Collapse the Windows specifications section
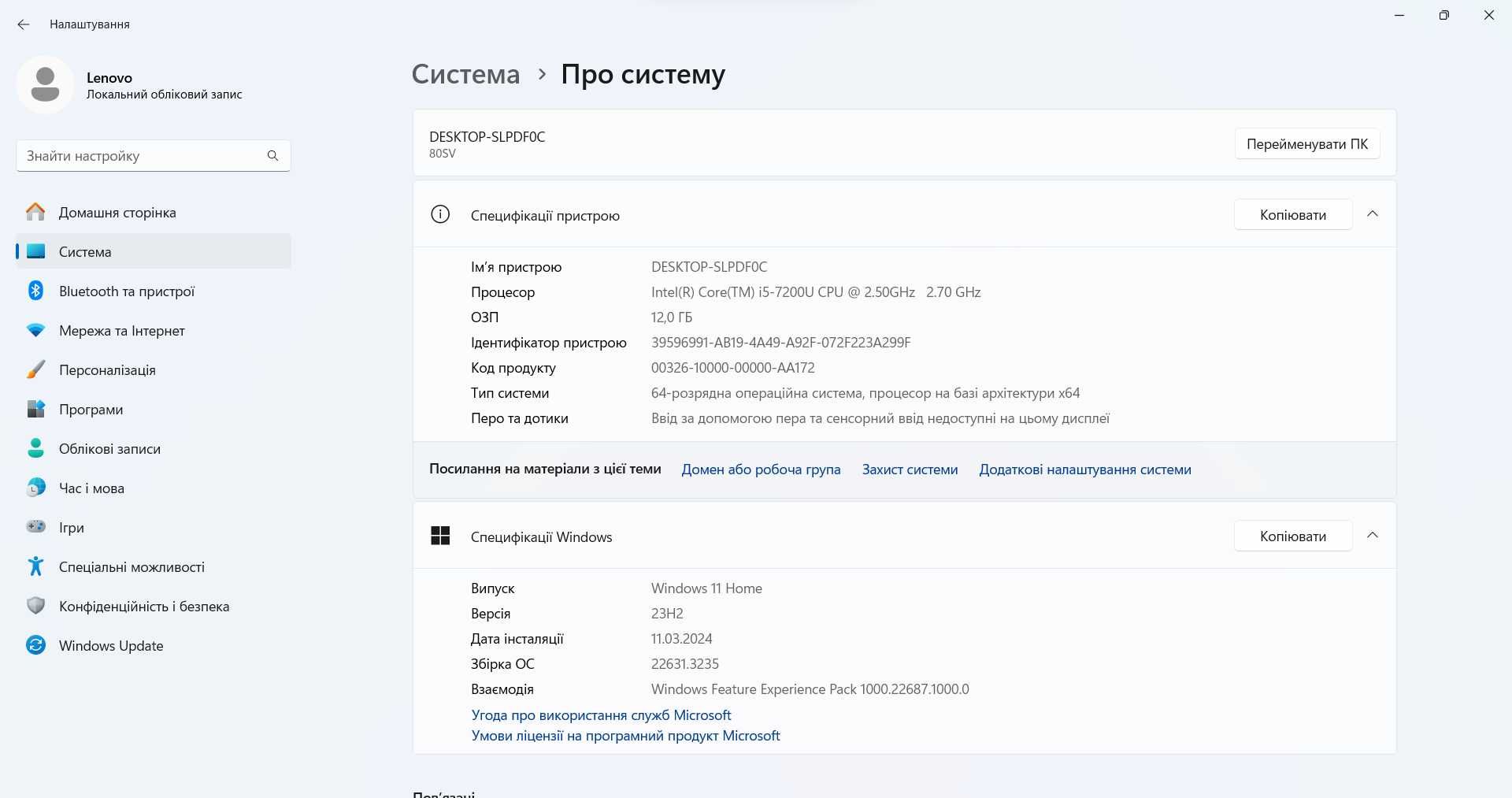The width and height of the screenshot is (1512, 798). [x=1373, y=536]
